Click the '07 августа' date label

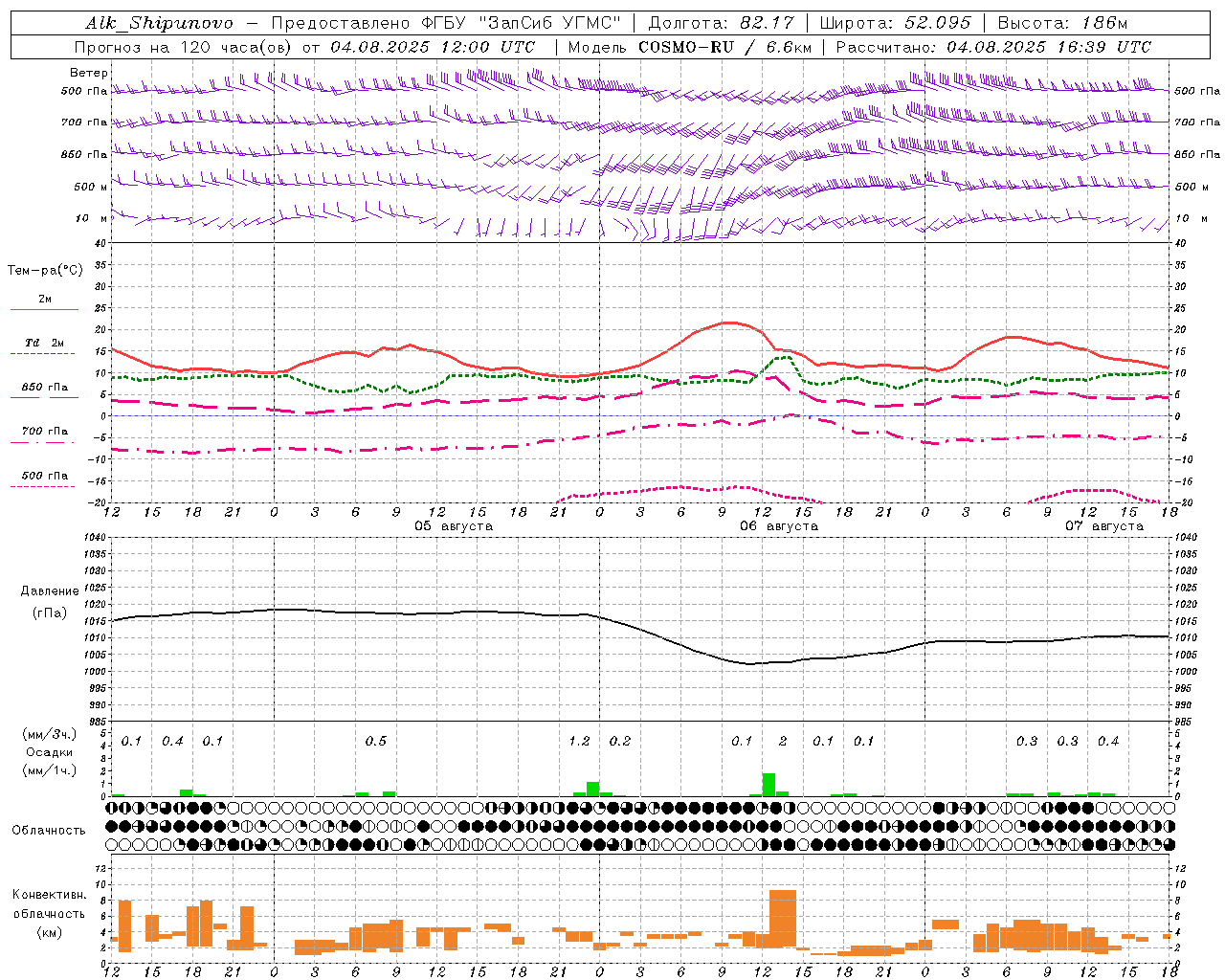click(1104, 526)
